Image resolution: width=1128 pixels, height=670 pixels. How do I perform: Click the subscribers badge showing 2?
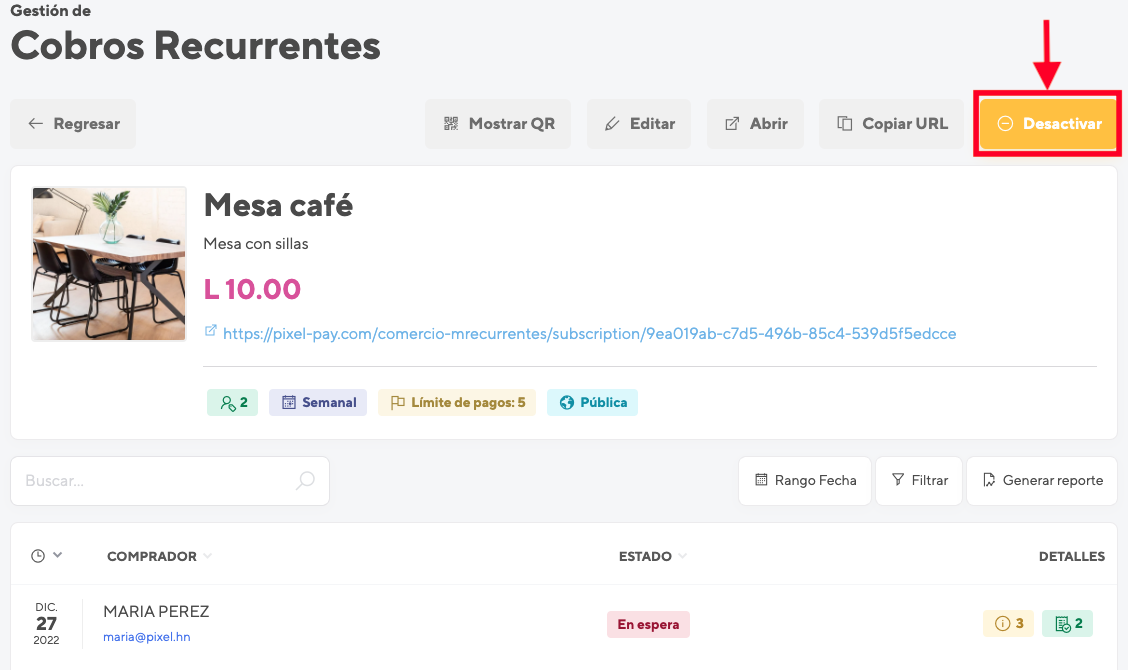pos(232,402)
